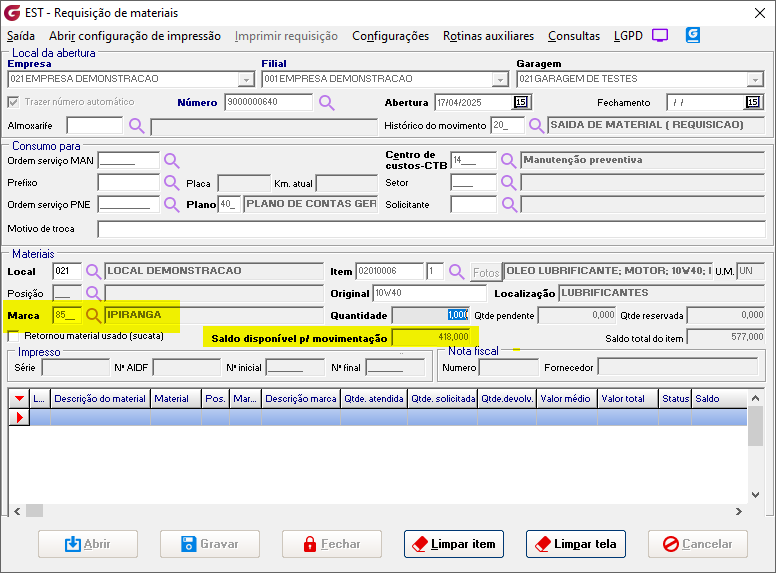Open the Rotinas auxiliares menu

488,36
